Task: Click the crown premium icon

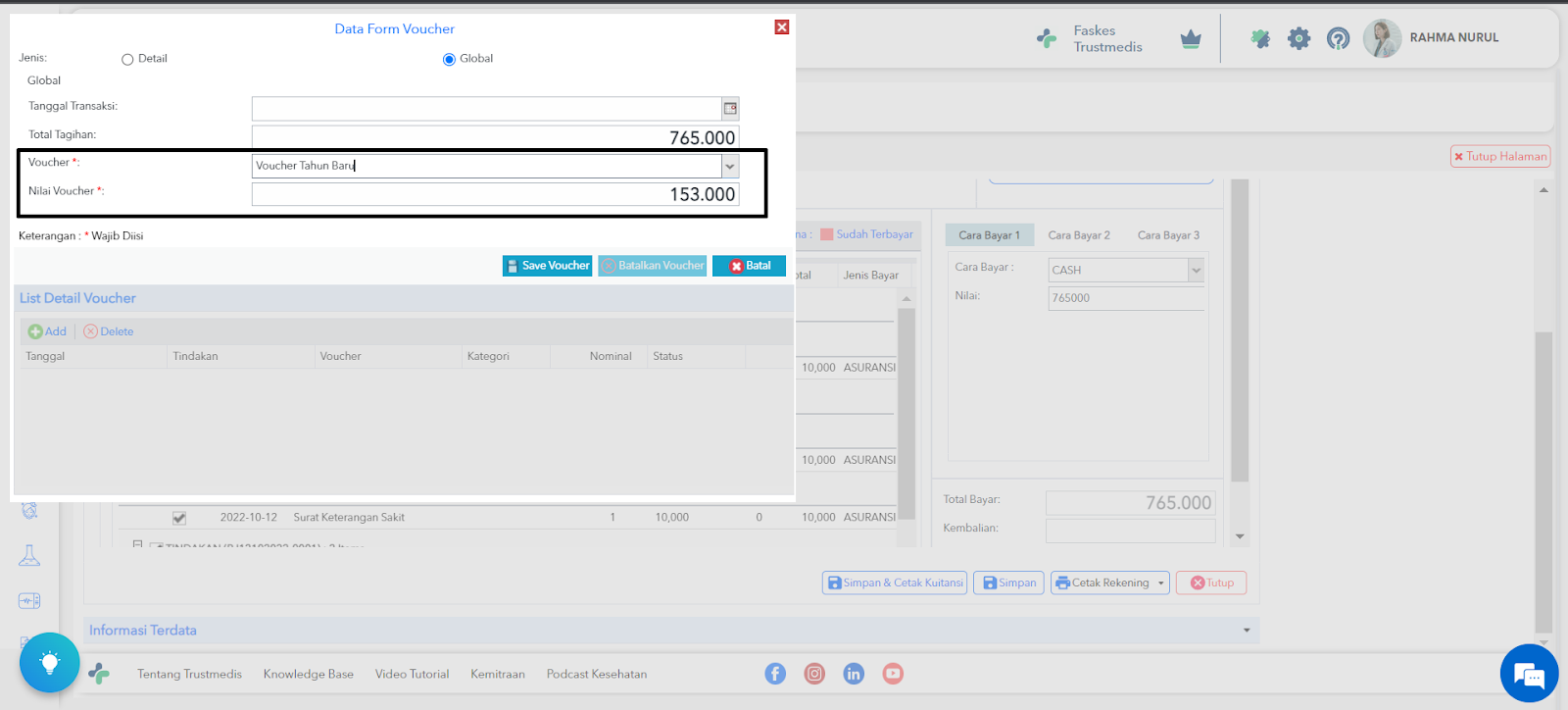Action: (x=1191, y=39)
